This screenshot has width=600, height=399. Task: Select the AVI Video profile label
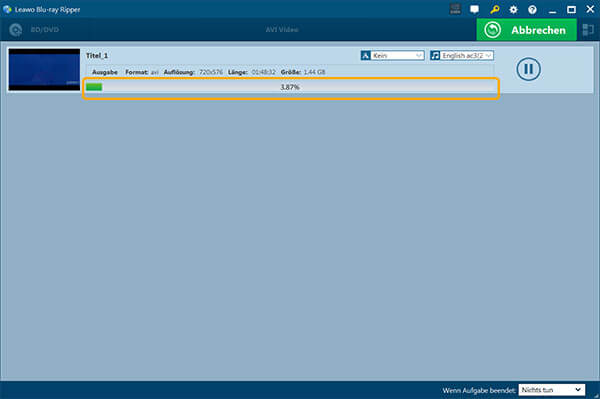click(x=282, y=30)
